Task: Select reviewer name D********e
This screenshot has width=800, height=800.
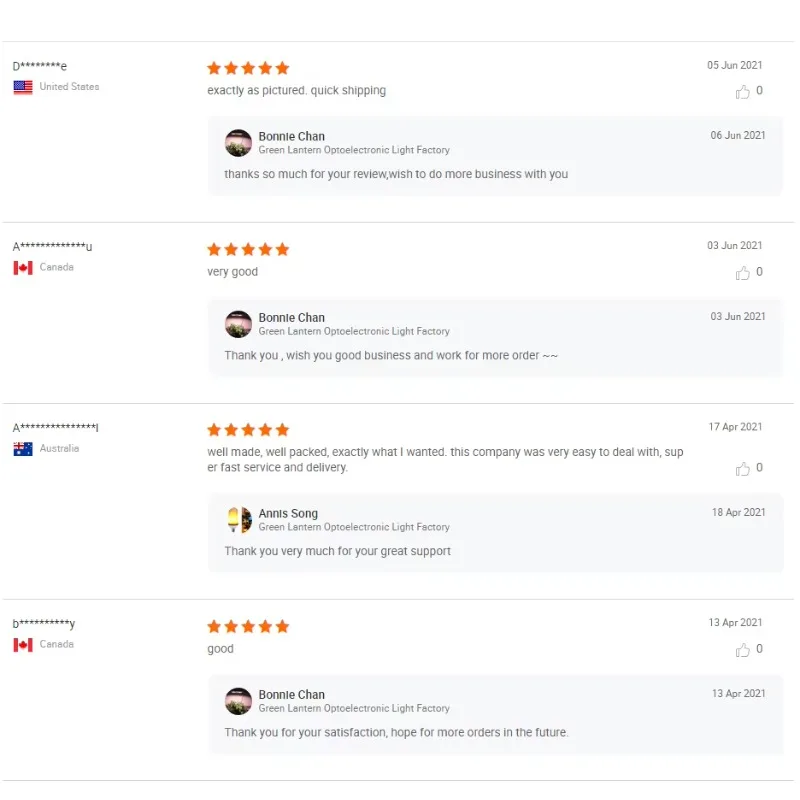Action: (40, 66)
